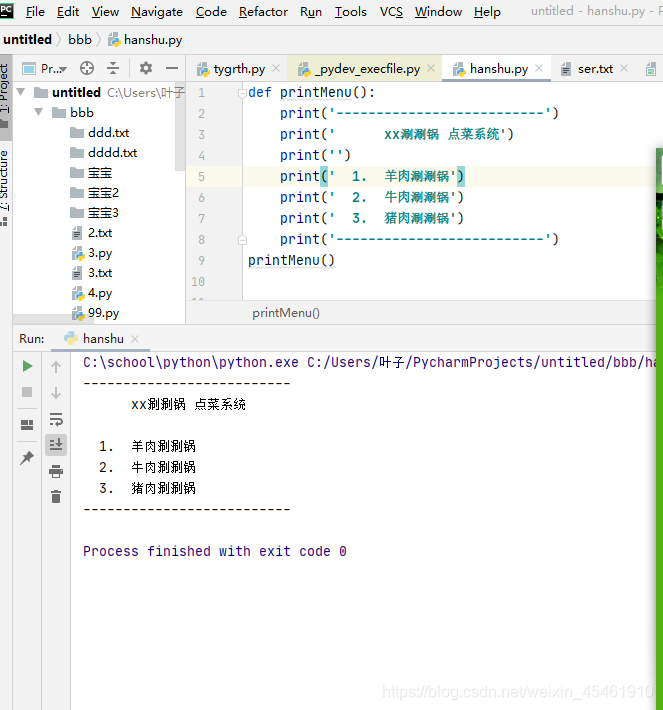Open the VCS menu
663x710 pixels.
click(x=391, y=12)
